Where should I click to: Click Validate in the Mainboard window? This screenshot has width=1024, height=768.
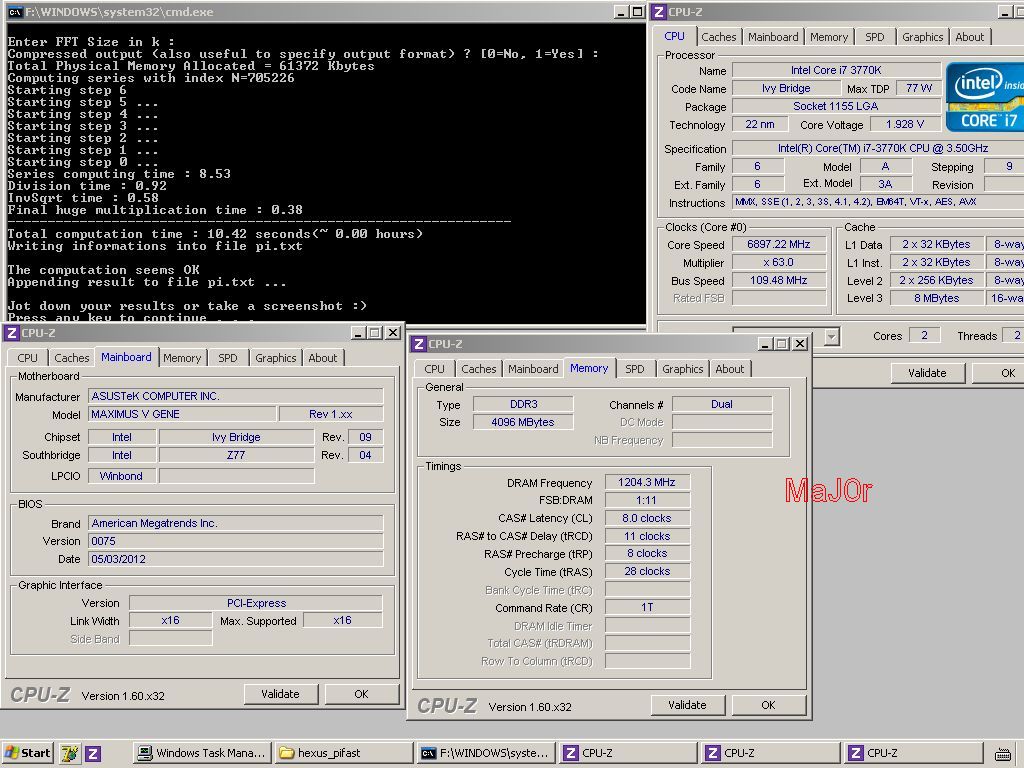point(281,694)
